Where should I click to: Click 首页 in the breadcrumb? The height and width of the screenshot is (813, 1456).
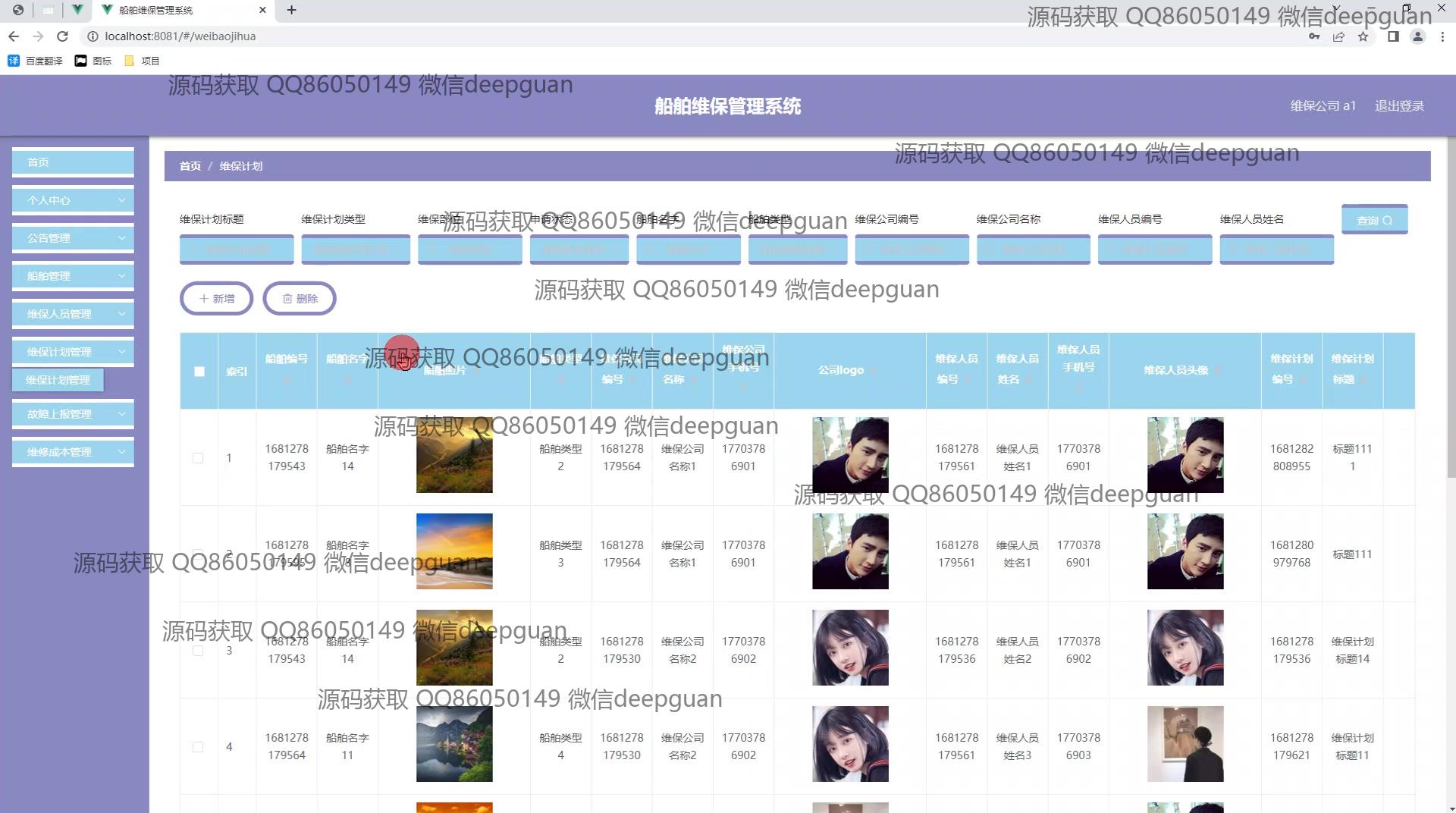pos(190,166)
